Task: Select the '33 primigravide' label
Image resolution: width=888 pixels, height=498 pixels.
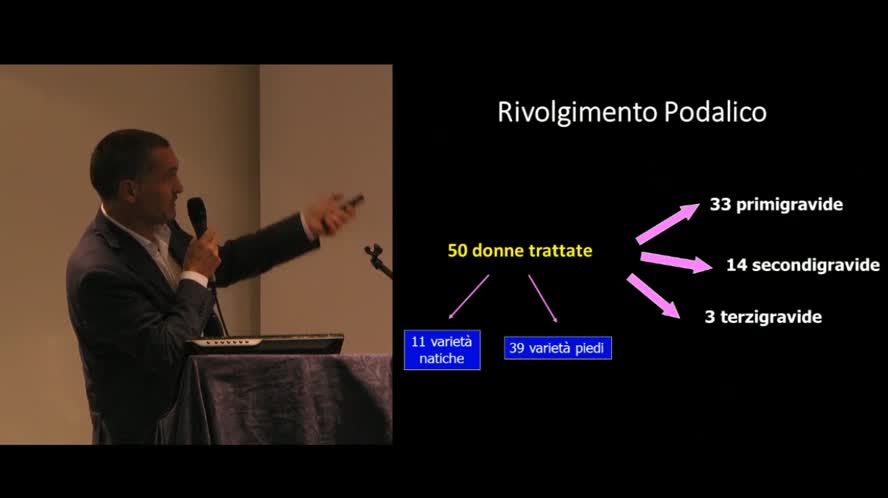Action: (776, 205)
